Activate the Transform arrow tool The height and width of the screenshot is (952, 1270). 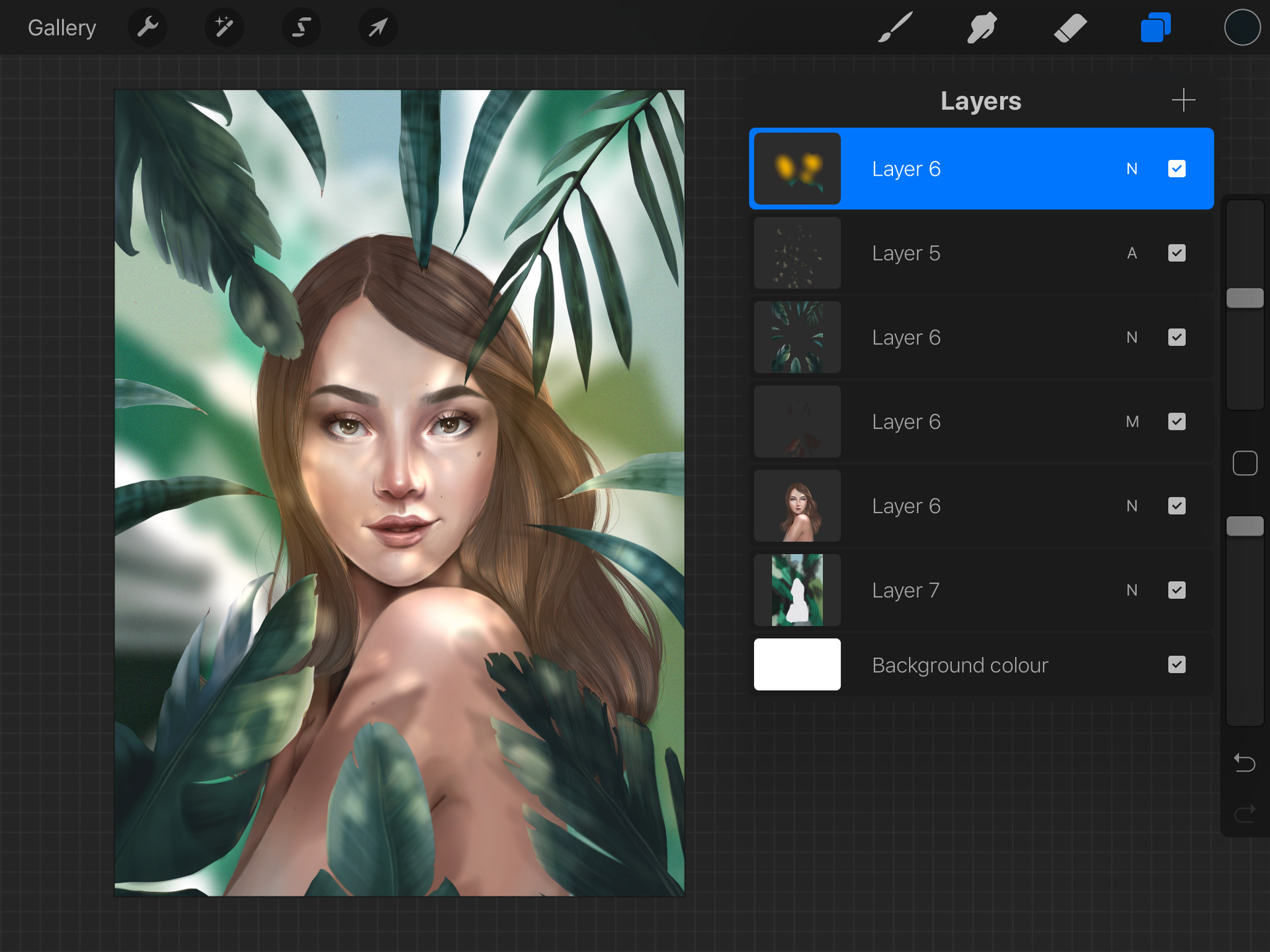pyautogui.click(x=378, y=28)
